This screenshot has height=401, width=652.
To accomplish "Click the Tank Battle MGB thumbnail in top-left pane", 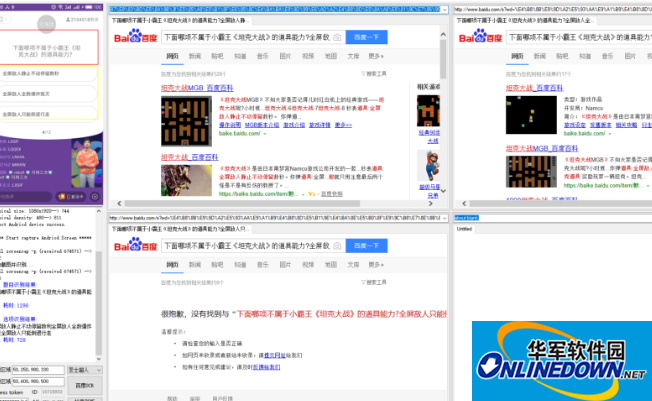I will pyautogui.click(x=186, y=121).
